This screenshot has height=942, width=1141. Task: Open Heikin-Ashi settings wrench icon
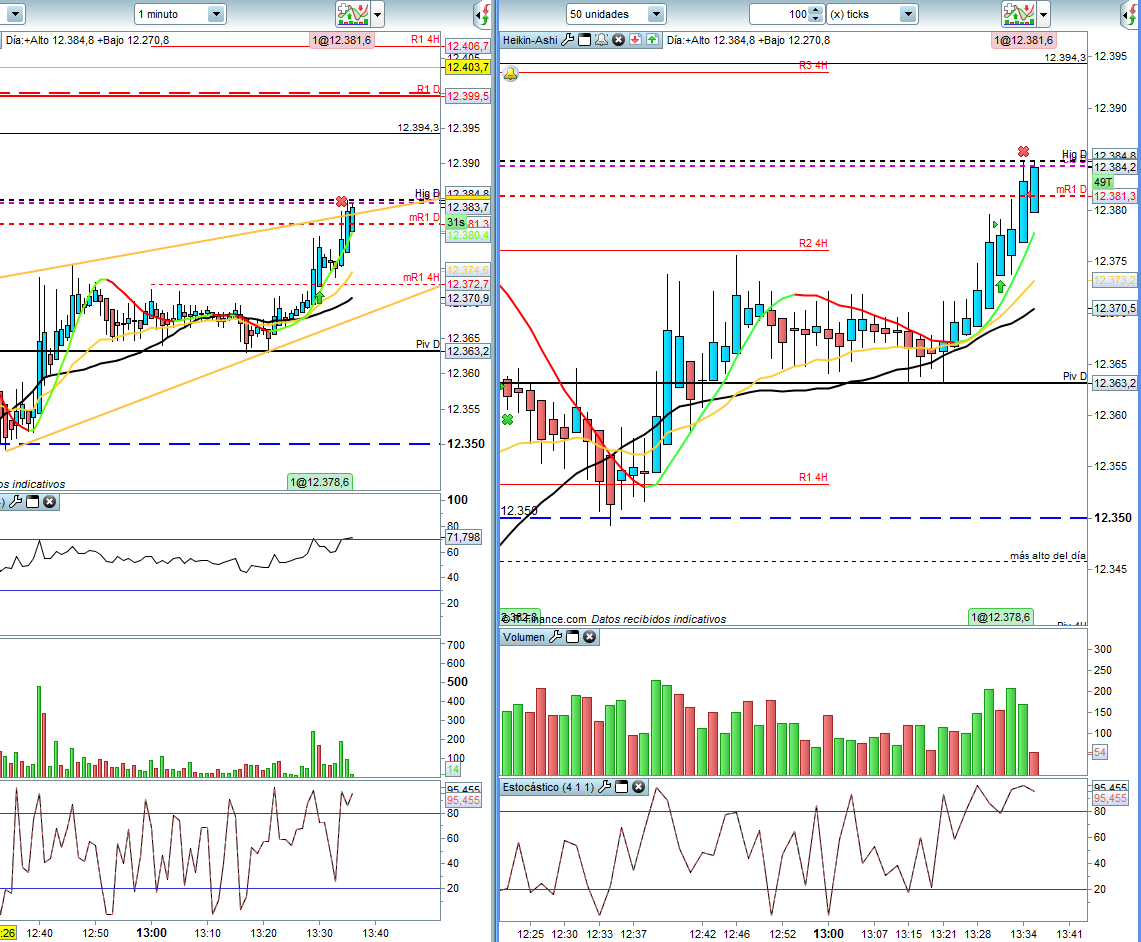click(568, 40)
